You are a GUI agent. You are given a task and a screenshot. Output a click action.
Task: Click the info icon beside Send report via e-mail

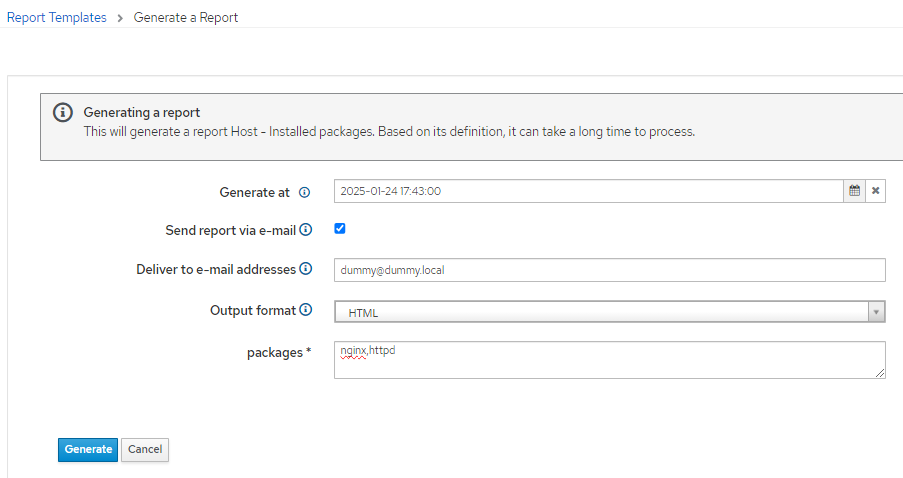click(x=306, y=230)
